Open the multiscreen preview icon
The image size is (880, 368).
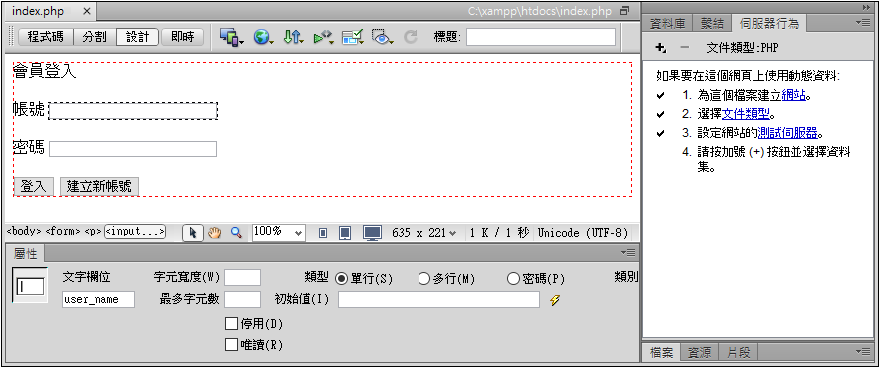231,37
